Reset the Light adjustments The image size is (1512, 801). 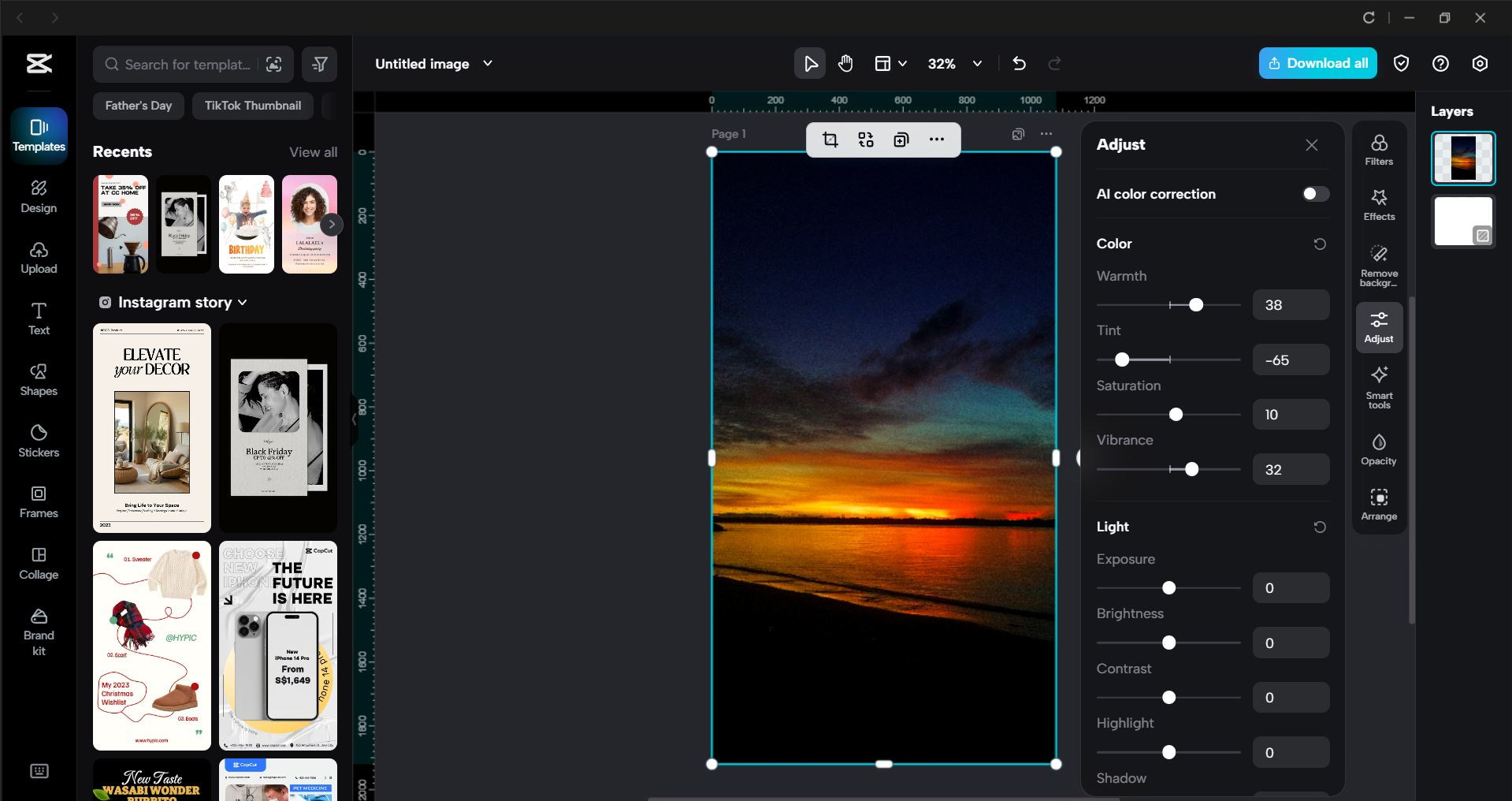(x=1320, y=527)
